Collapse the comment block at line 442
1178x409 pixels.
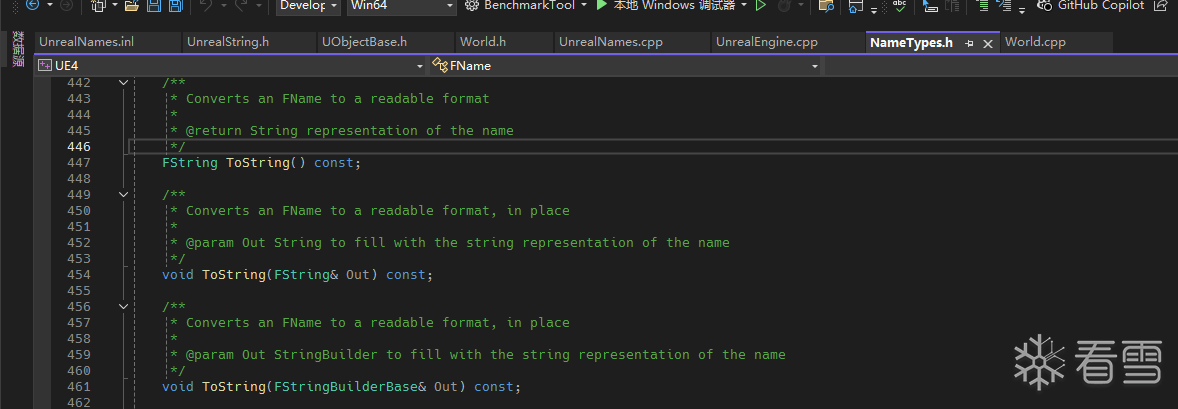123,82
